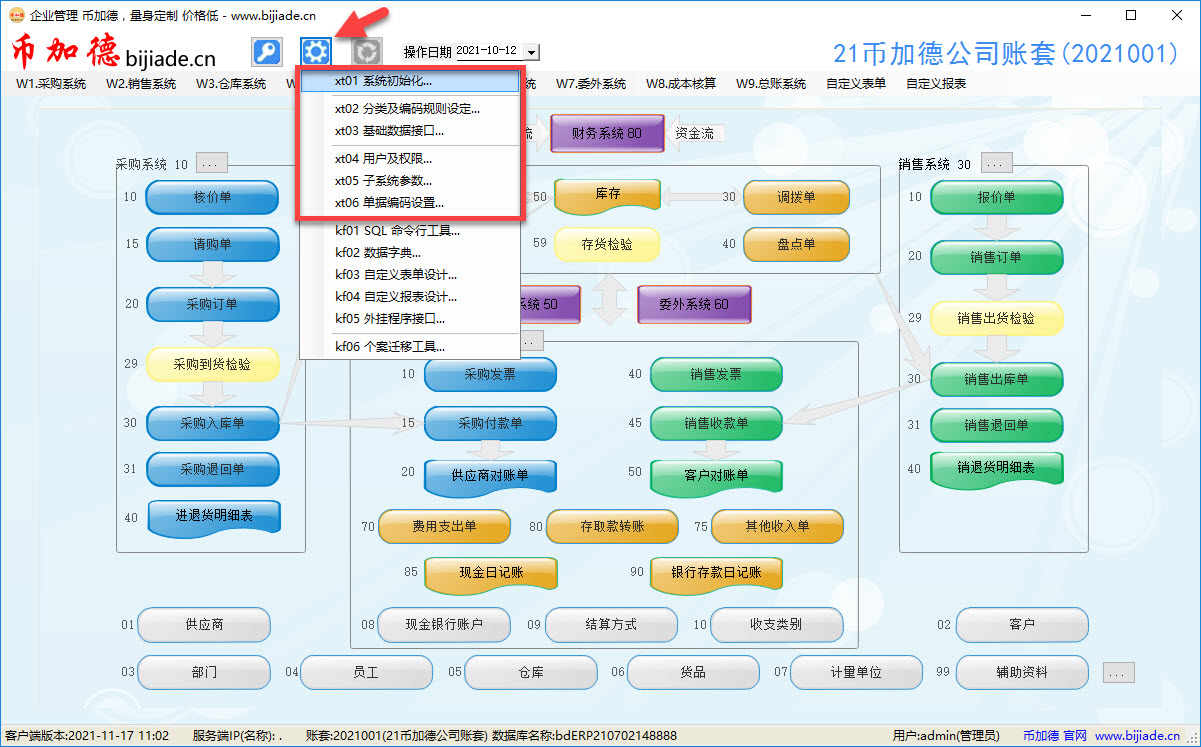The image size is (1201, 747).
Task: Visit the www.bijiade.cn link in status bar
Action: (x=1138, y=736)
